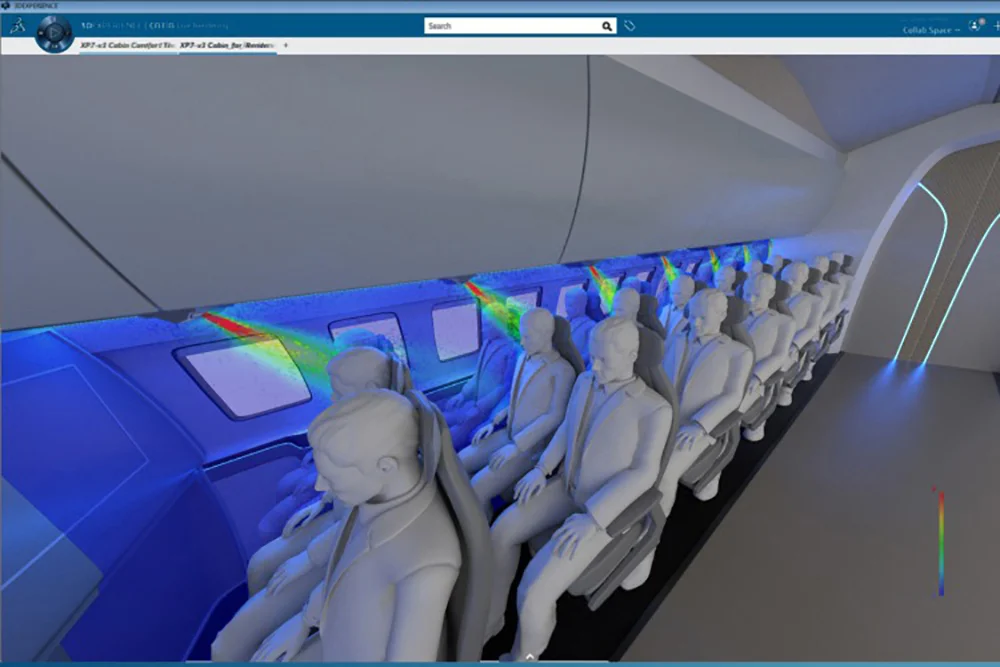Open the user profile icon
Viewport: 1000px width, 667px height.
point(976,26)
